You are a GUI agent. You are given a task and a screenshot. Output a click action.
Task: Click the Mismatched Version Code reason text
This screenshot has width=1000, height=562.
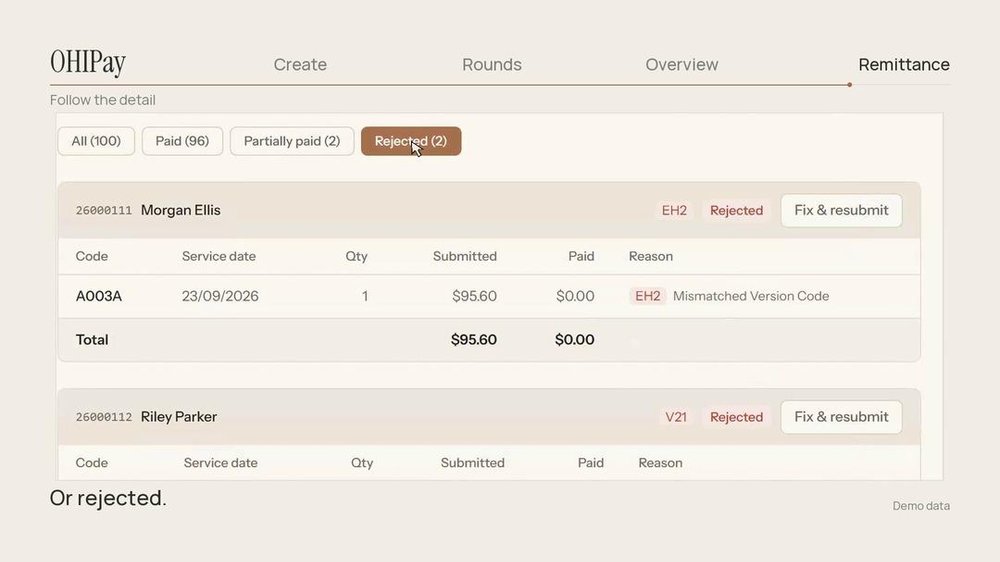point(751,296)
